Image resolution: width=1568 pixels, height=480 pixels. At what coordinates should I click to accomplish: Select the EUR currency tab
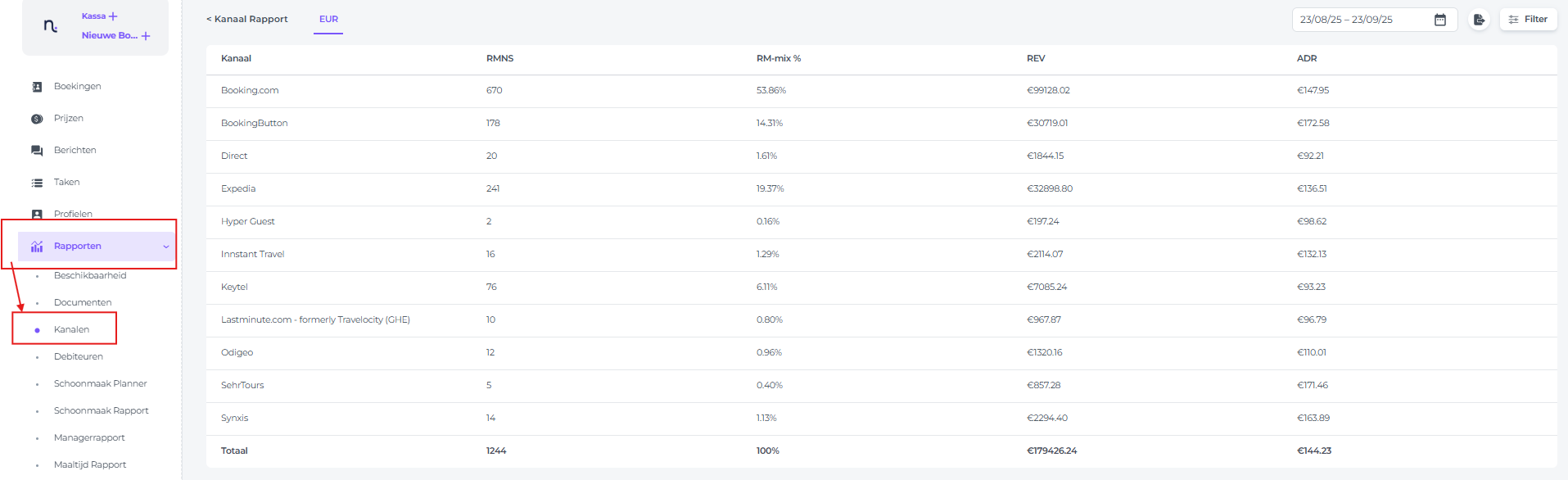pyautogui.click(x=328, y=20)
